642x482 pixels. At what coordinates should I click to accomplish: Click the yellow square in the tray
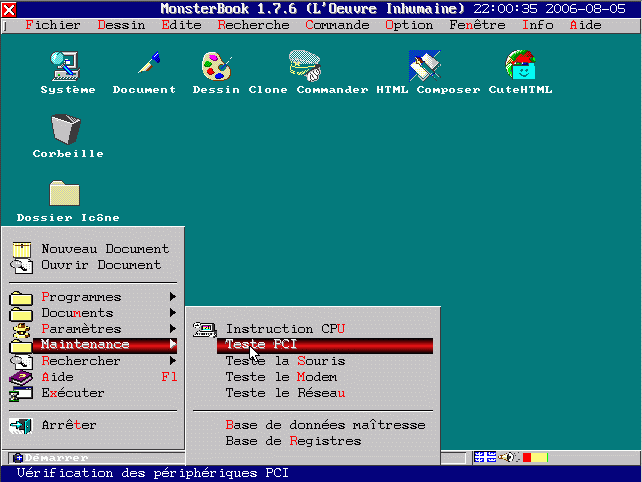coord(537,458)
